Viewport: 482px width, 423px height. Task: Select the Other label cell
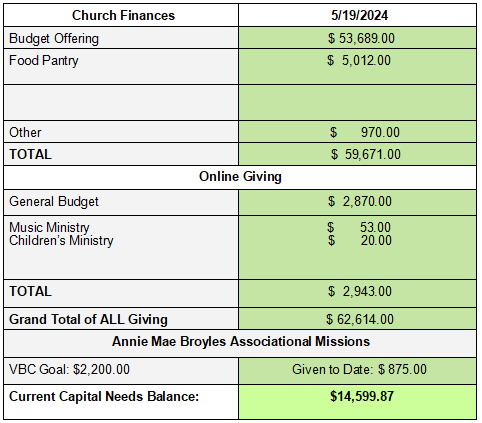coord(121,132)
